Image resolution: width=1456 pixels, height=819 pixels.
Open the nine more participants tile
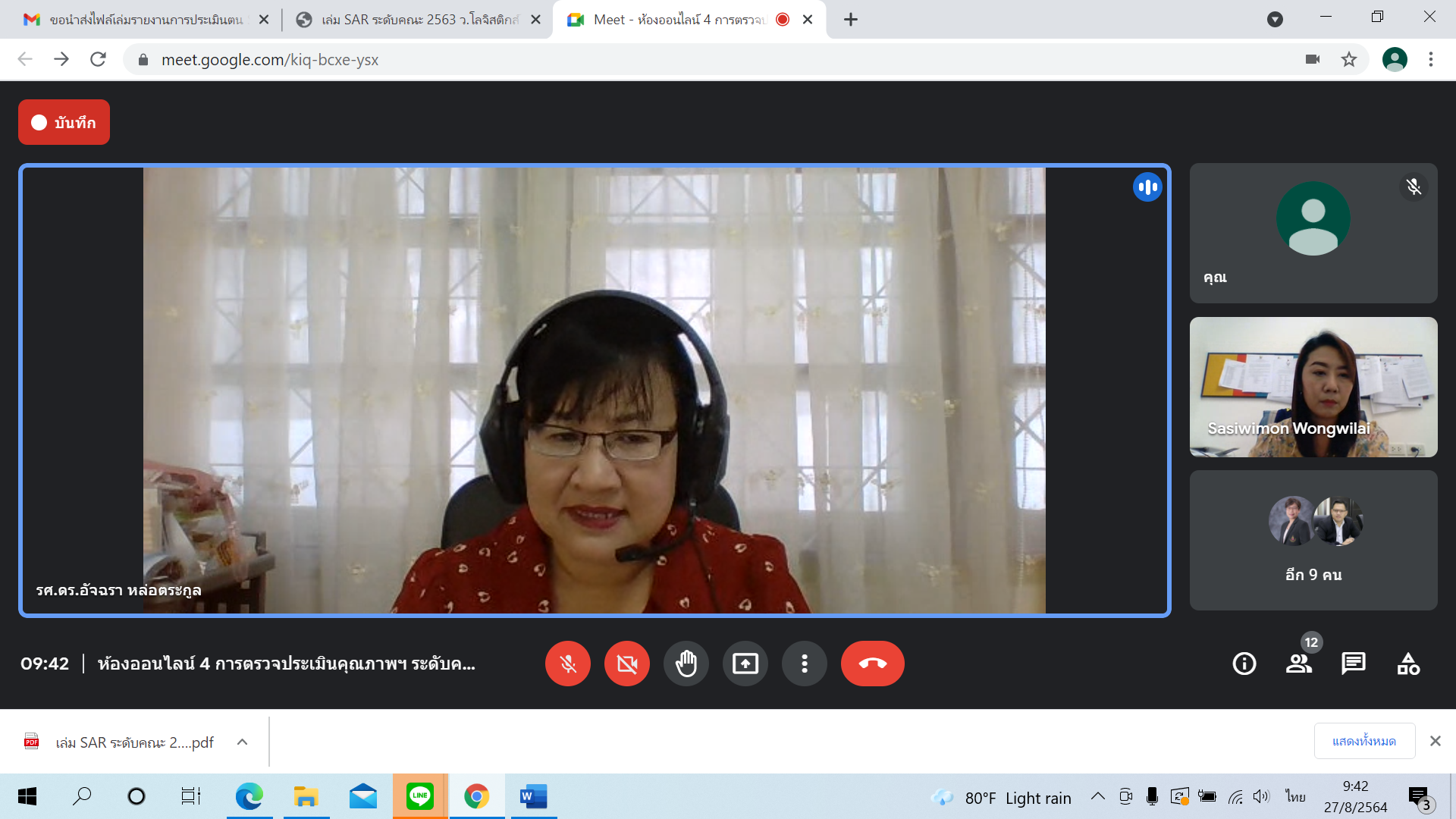[1313, 540]
